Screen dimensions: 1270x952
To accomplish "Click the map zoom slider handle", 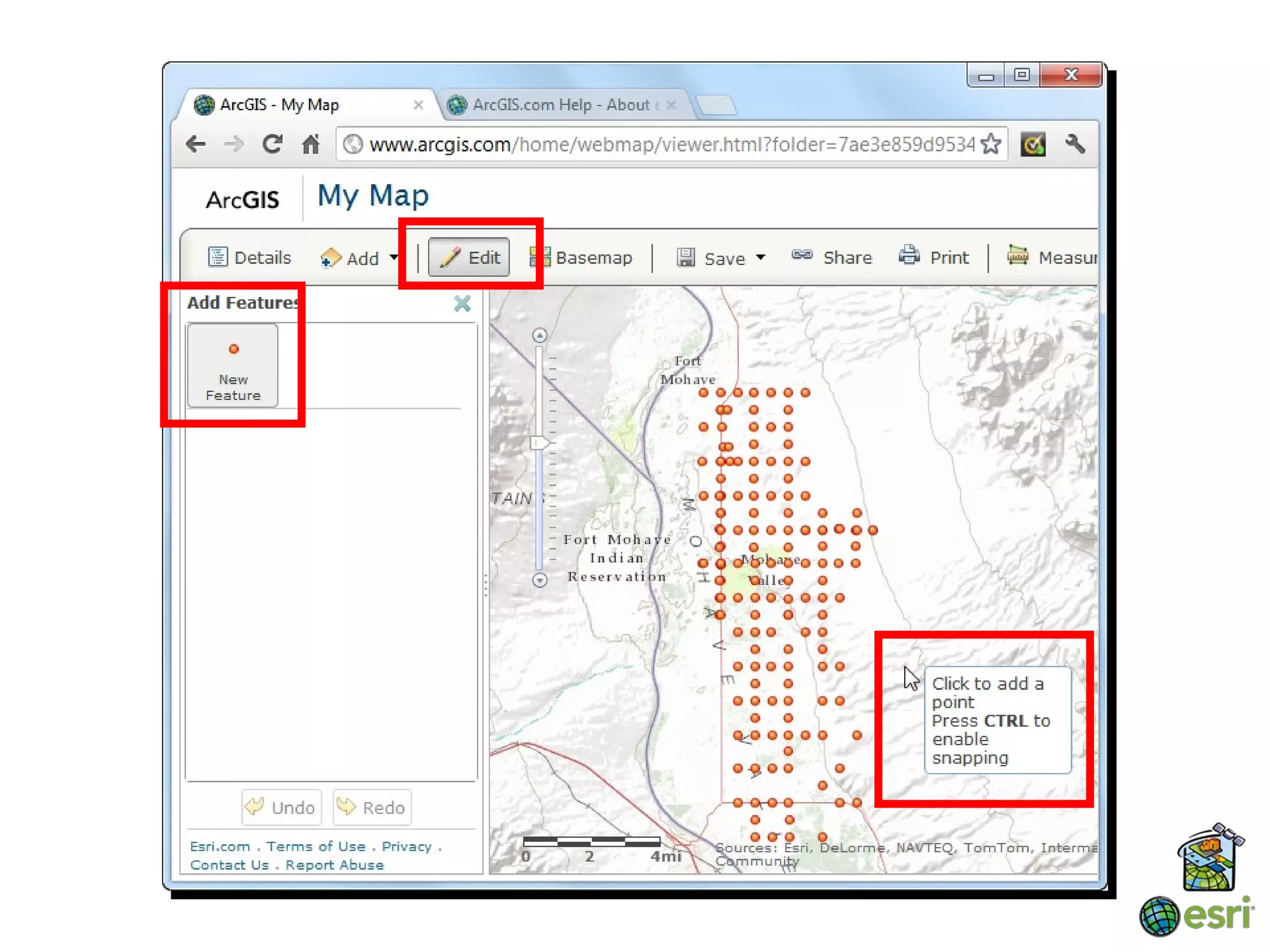I will coord(540,443).
